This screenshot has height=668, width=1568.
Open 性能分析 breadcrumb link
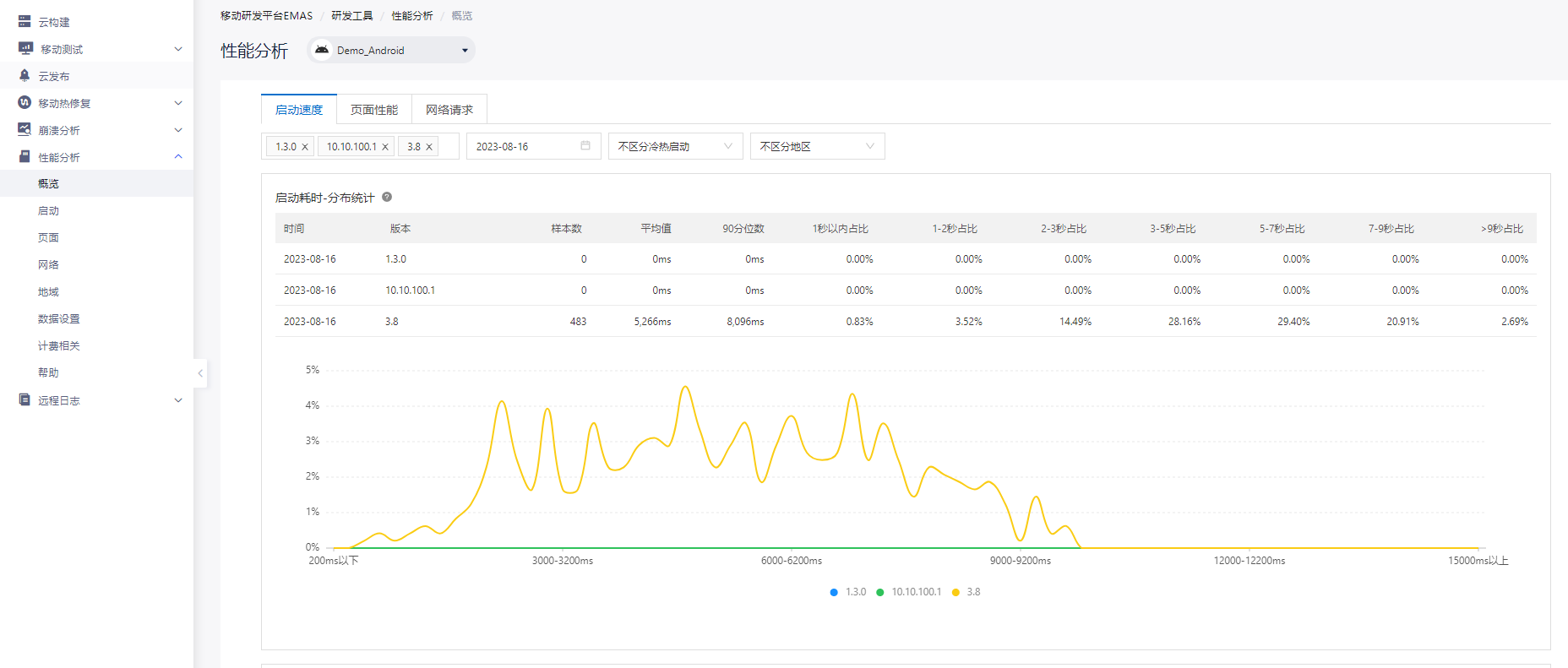tap(411, 16)
